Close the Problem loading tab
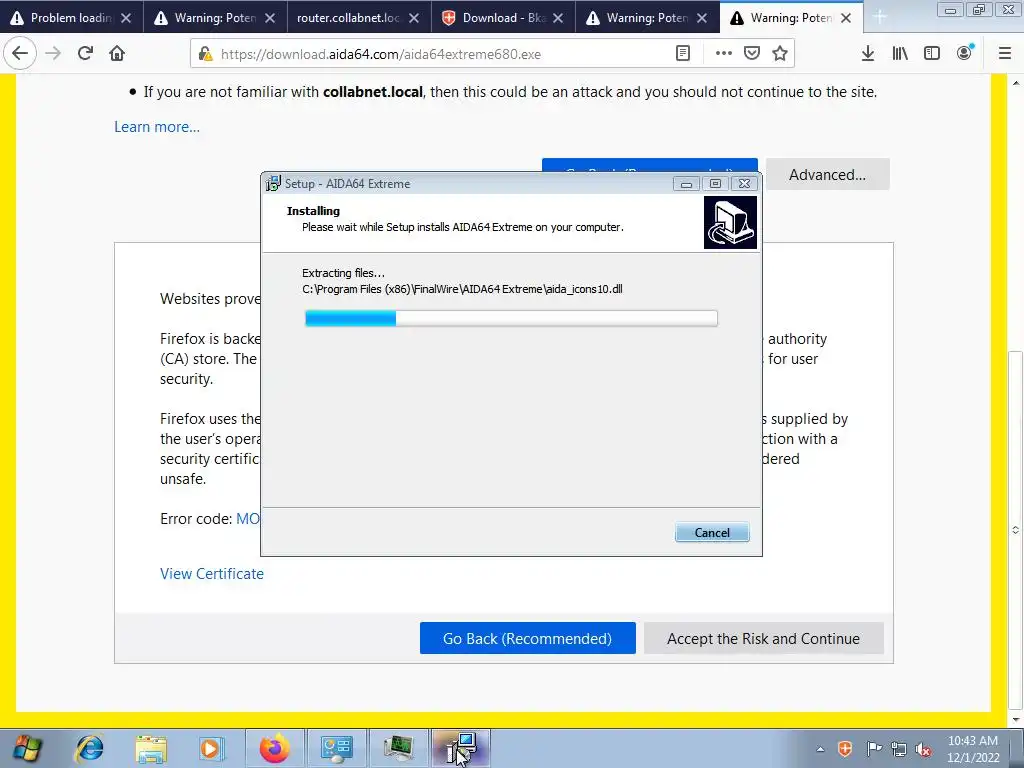The width and height of the screenshot is (1024, 768). point(126,18)
